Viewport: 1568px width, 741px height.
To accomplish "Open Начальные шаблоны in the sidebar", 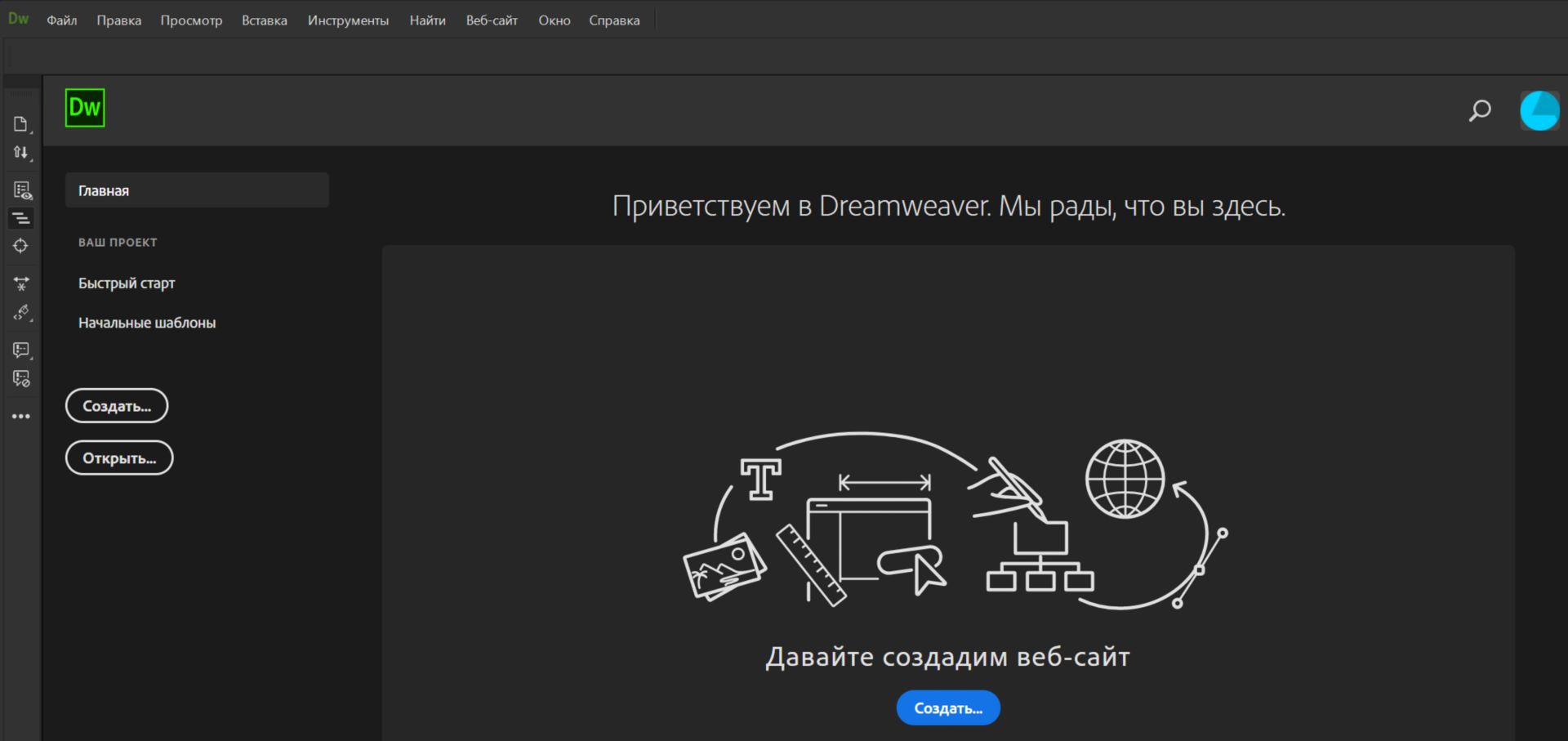I will click(x=147, y=323).
